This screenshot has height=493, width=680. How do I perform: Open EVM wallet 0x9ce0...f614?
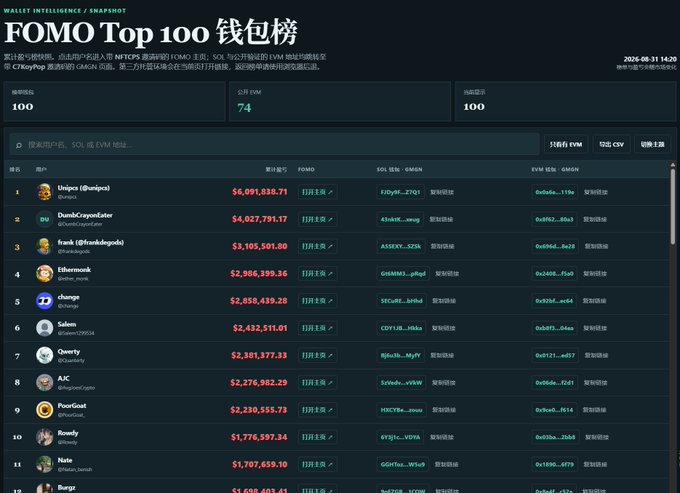pos(554,410)
